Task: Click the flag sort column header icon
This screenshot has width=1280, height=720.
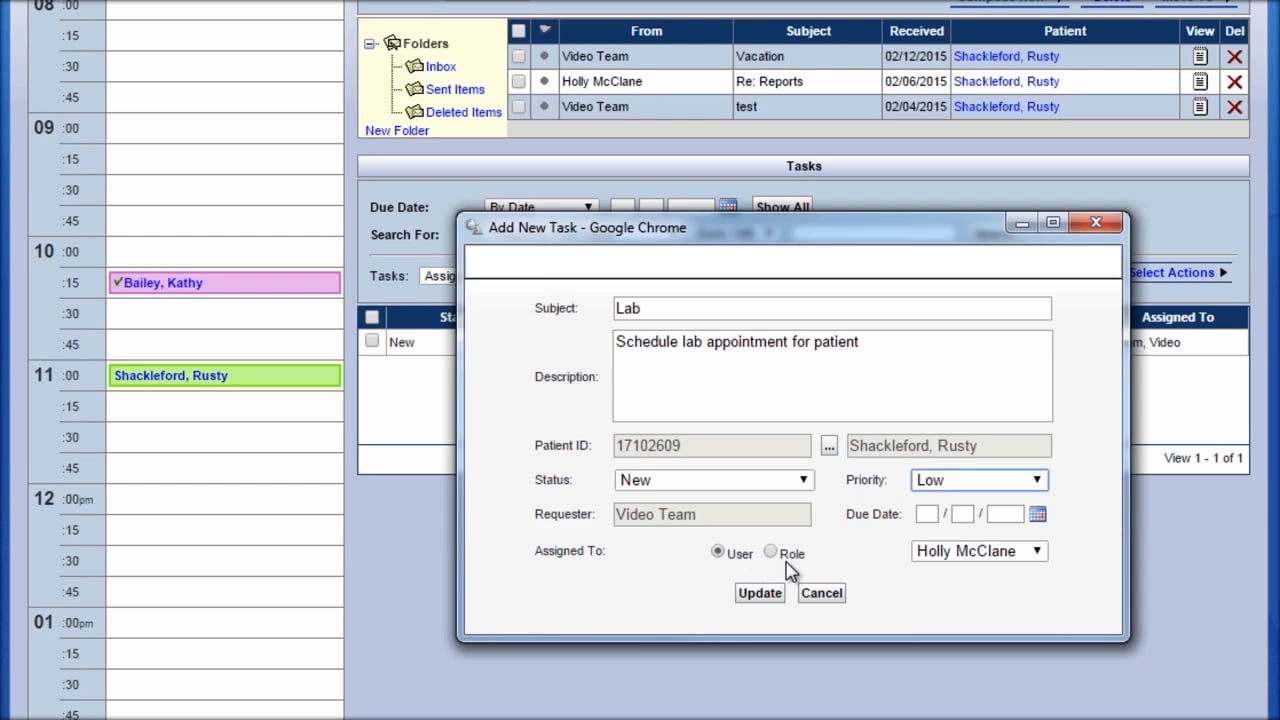Action: point(544,31)
